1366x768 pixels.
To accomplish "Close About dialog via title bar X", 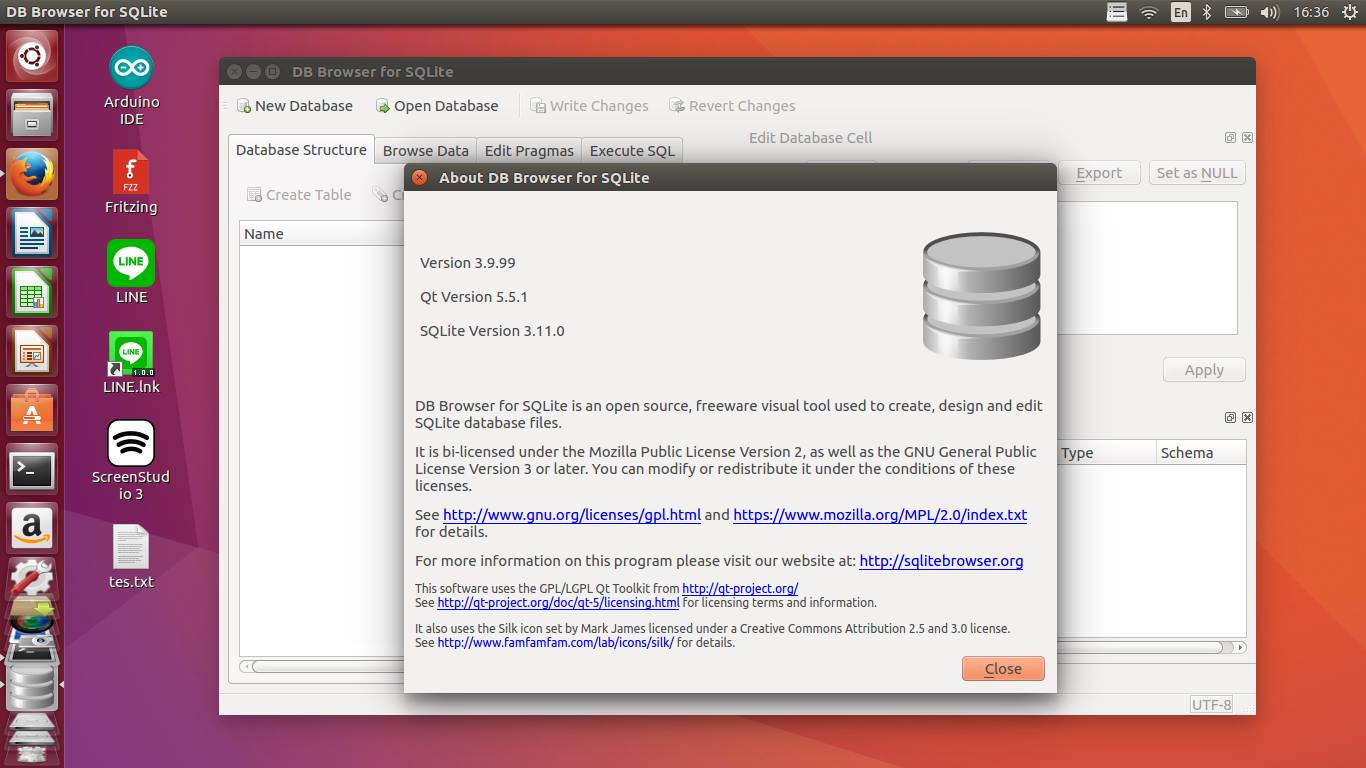I will click(x=420, y=178).
